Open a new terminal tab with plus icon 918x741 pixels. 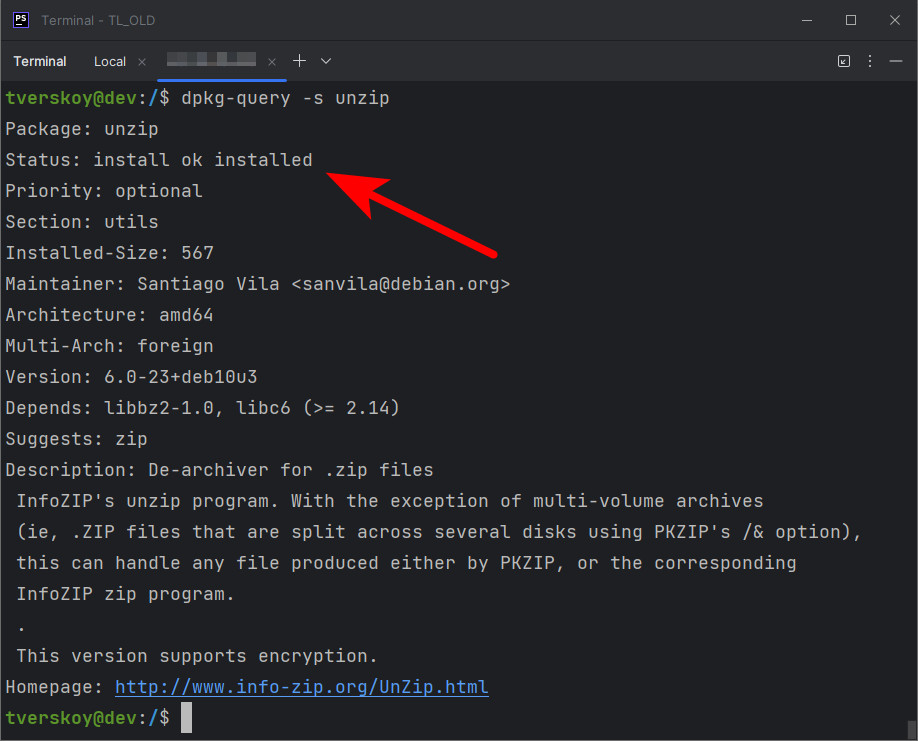coord(299,61)
